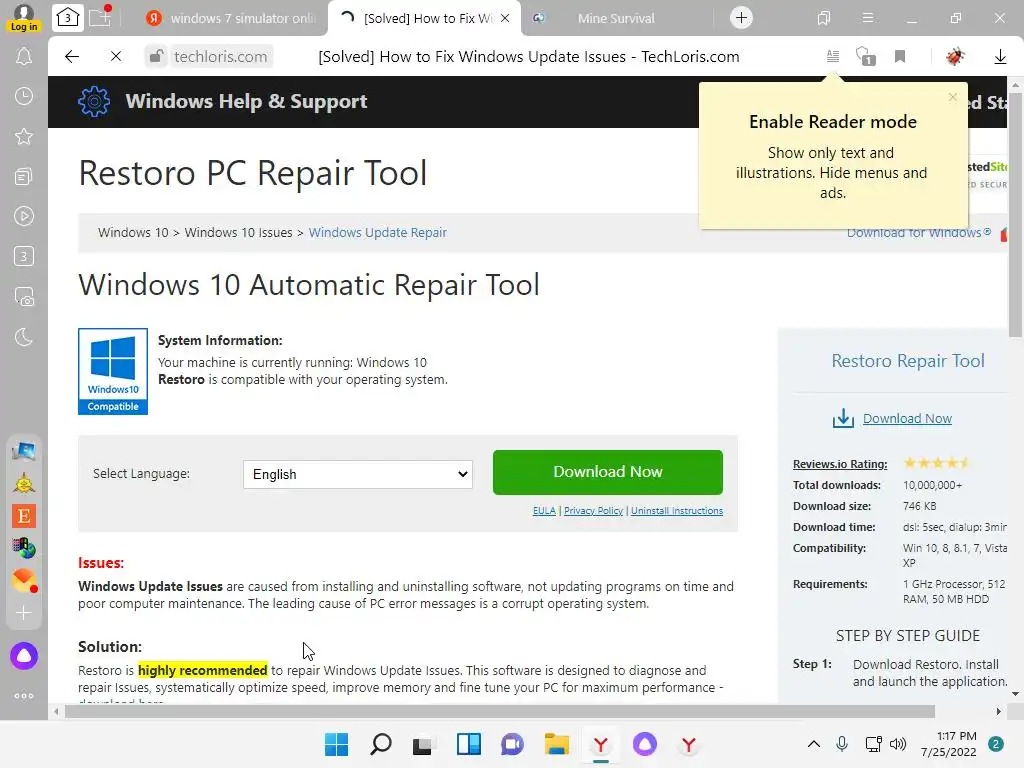The height and width of the screenshot is (768, 1024).
Task: Click the sidebar Download Now link
Action: pos(907,419)
